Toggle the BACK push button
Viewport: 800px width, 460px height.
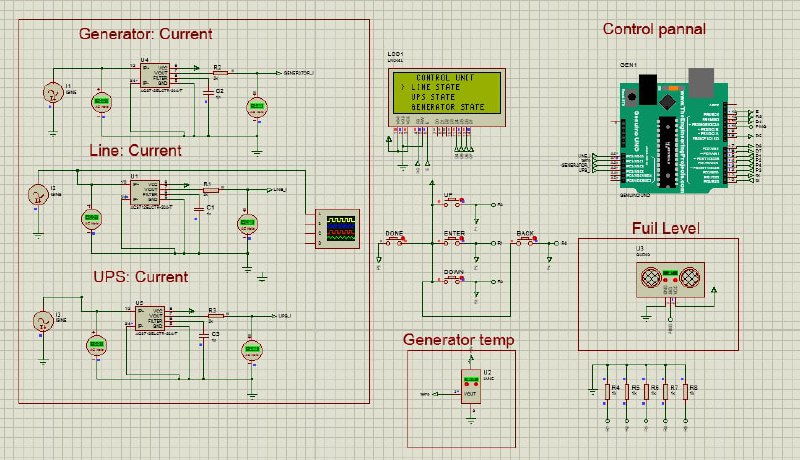526,241
